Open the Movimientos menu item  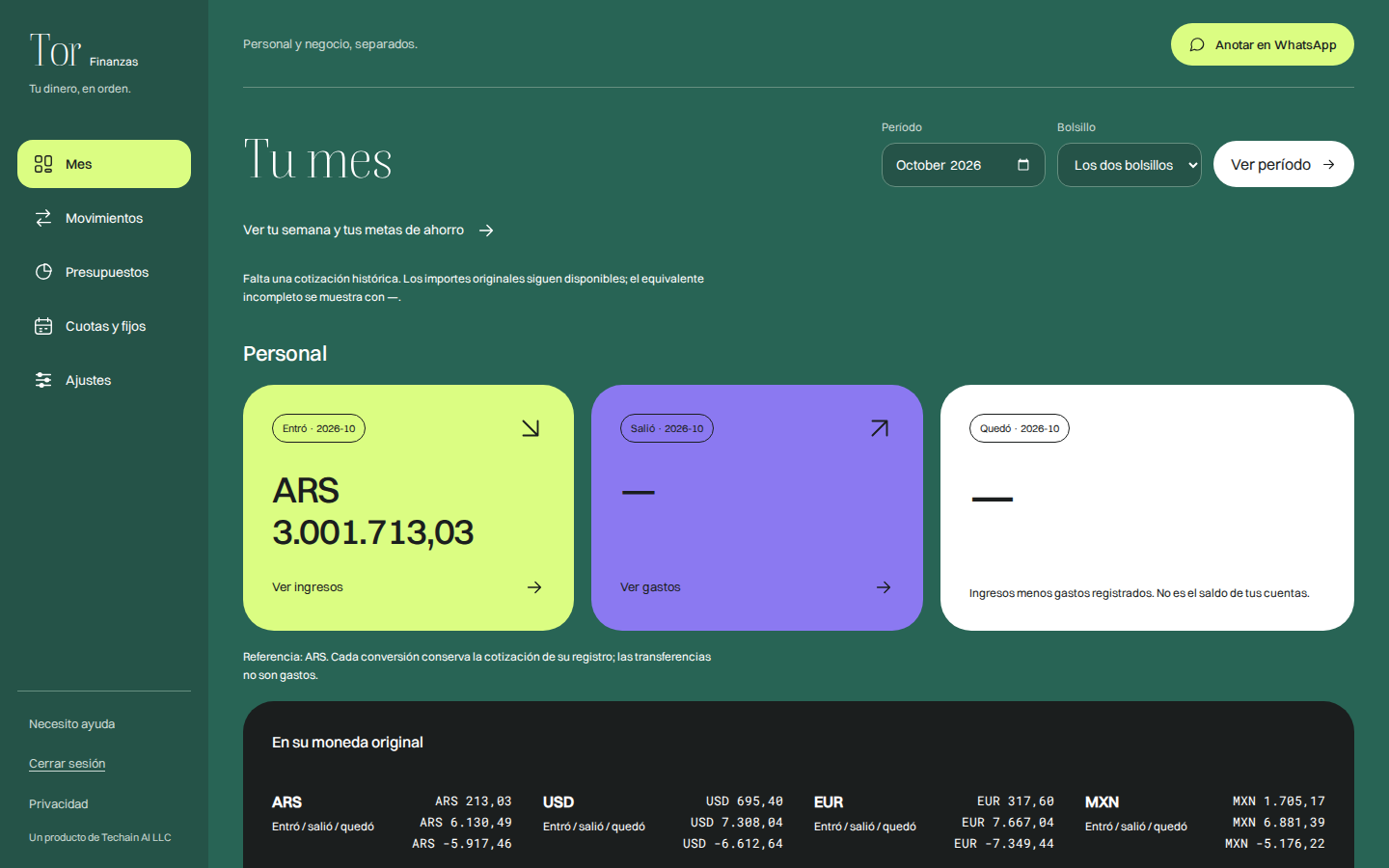click(x=104, y=218)
